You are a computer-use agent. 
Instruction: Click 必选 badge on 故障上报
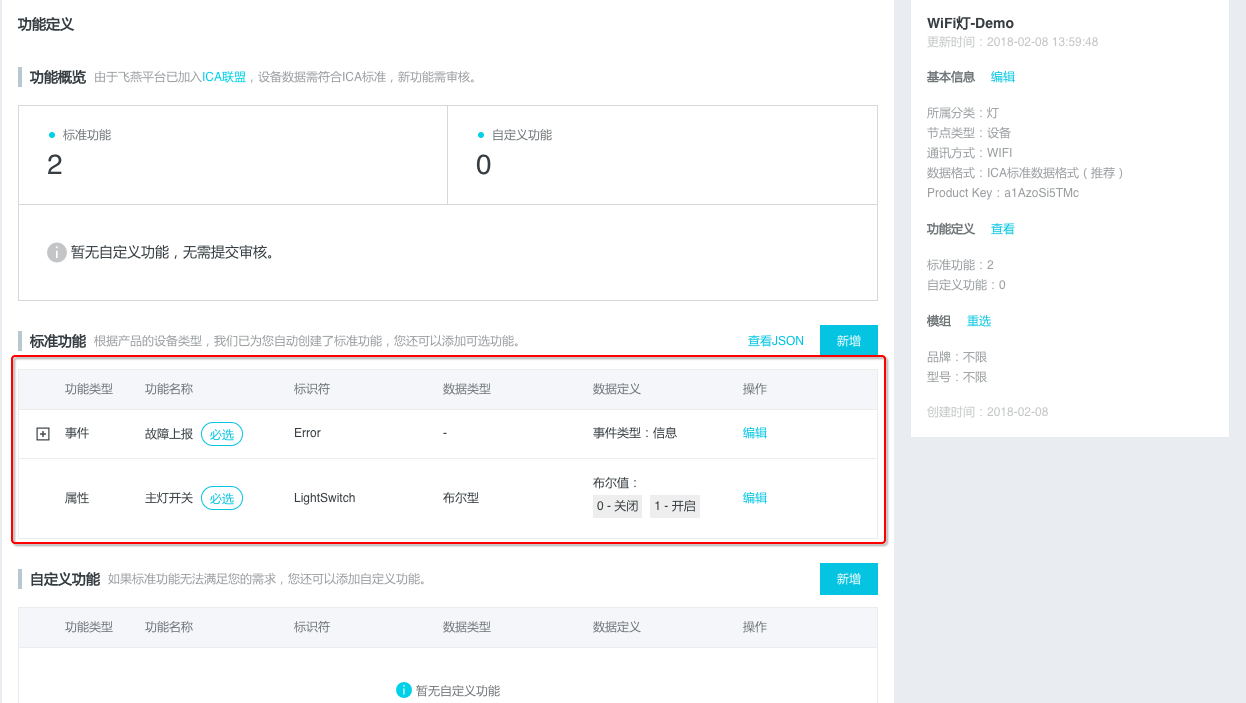point(222,434)
